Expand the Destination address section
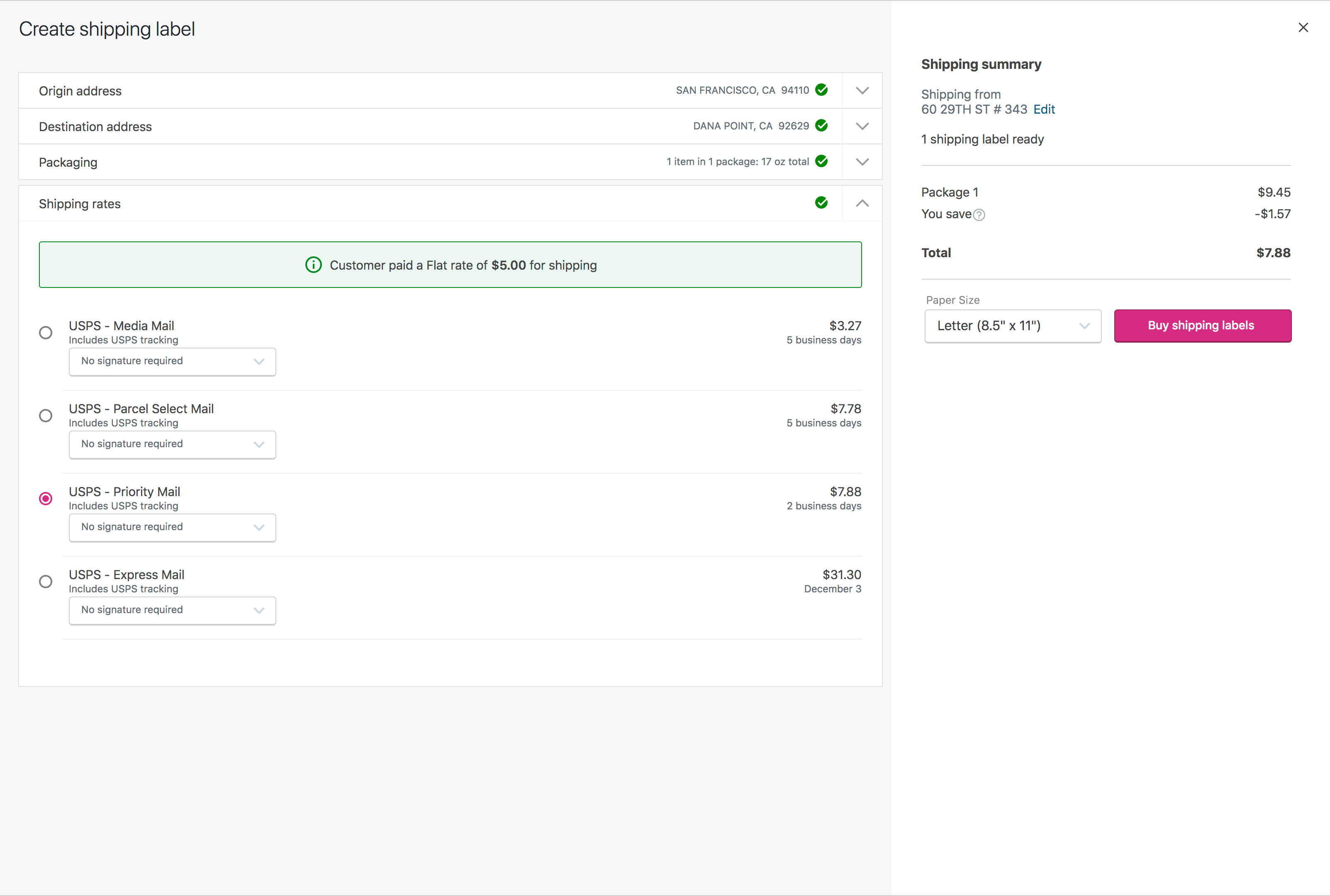 pos(862,126)
